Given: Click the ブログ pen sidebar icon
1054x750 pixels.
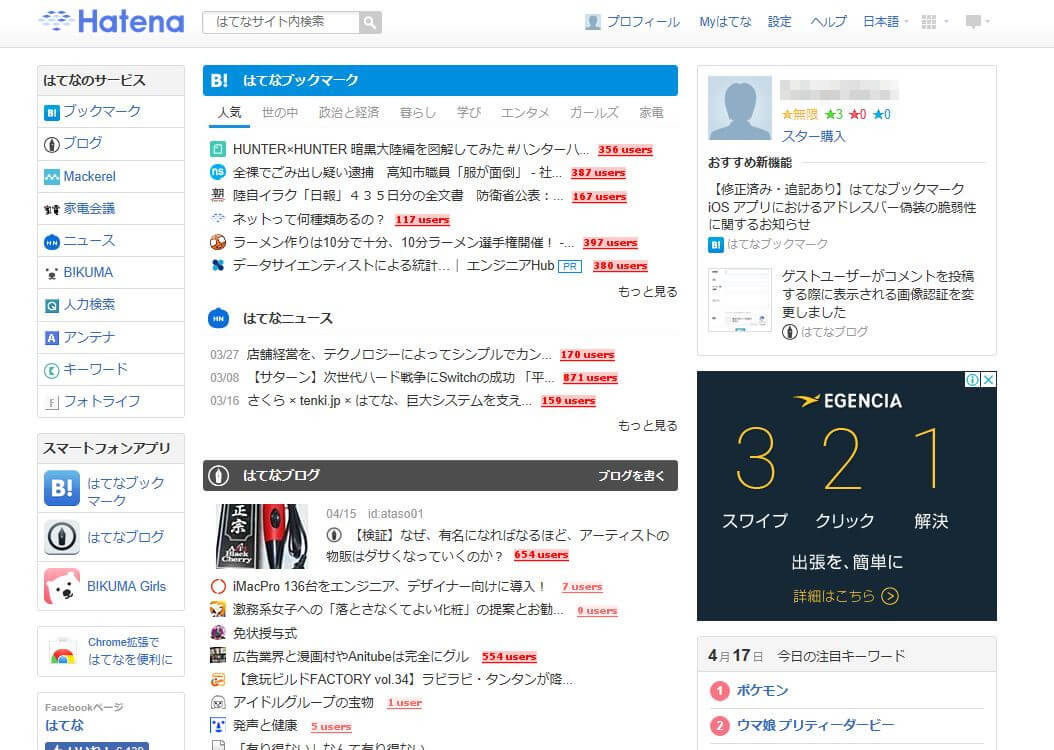Looking at the screenshot, I should pos(52,144).
